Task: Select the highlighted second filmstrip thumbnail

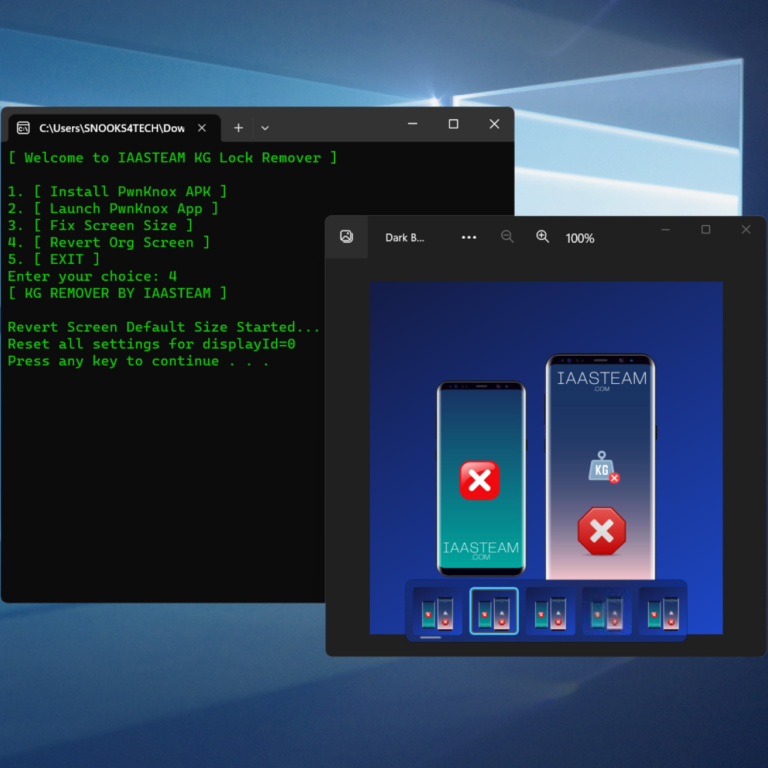Action: click(494, 611)
